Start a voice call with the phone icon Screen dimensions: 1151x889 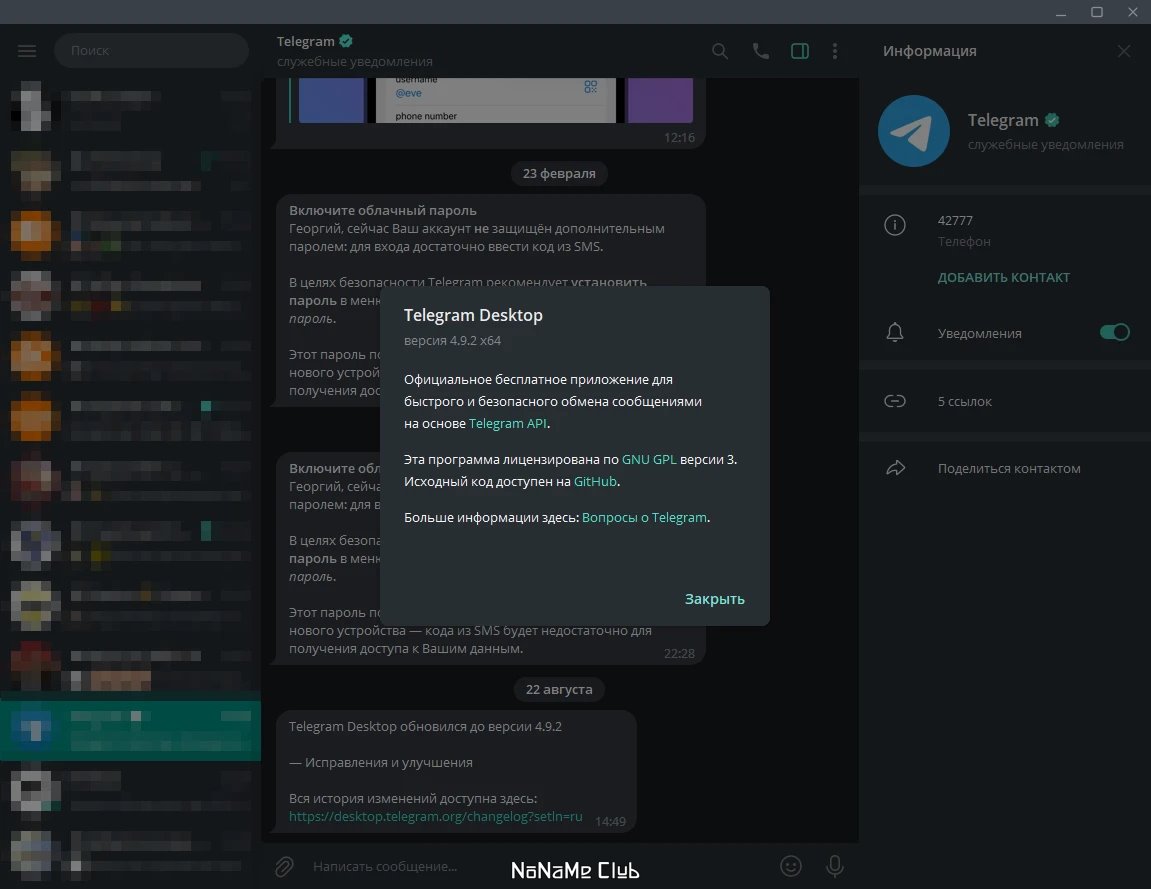tap(760, 51)
